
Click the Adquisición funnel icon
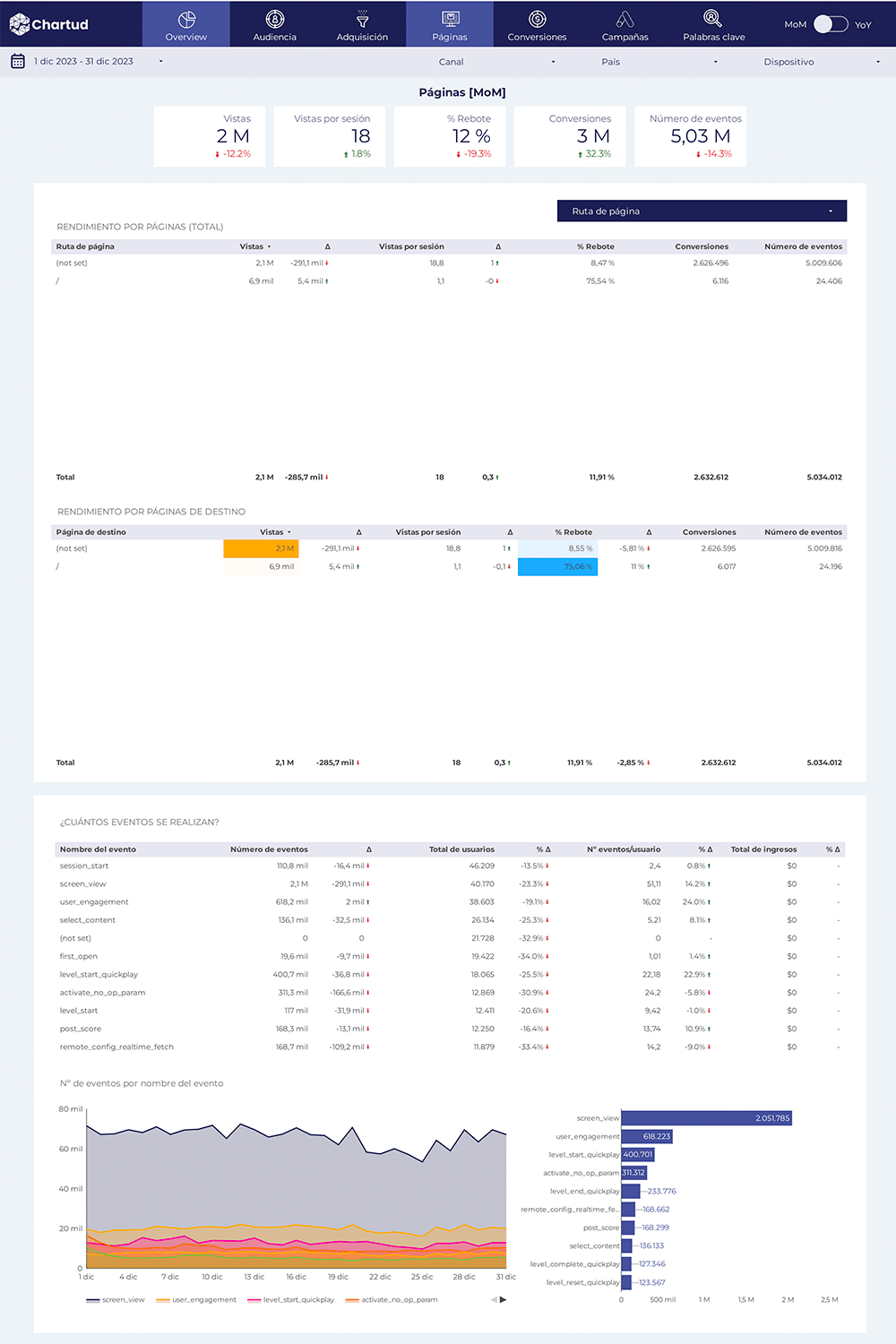tap(362, 19)
